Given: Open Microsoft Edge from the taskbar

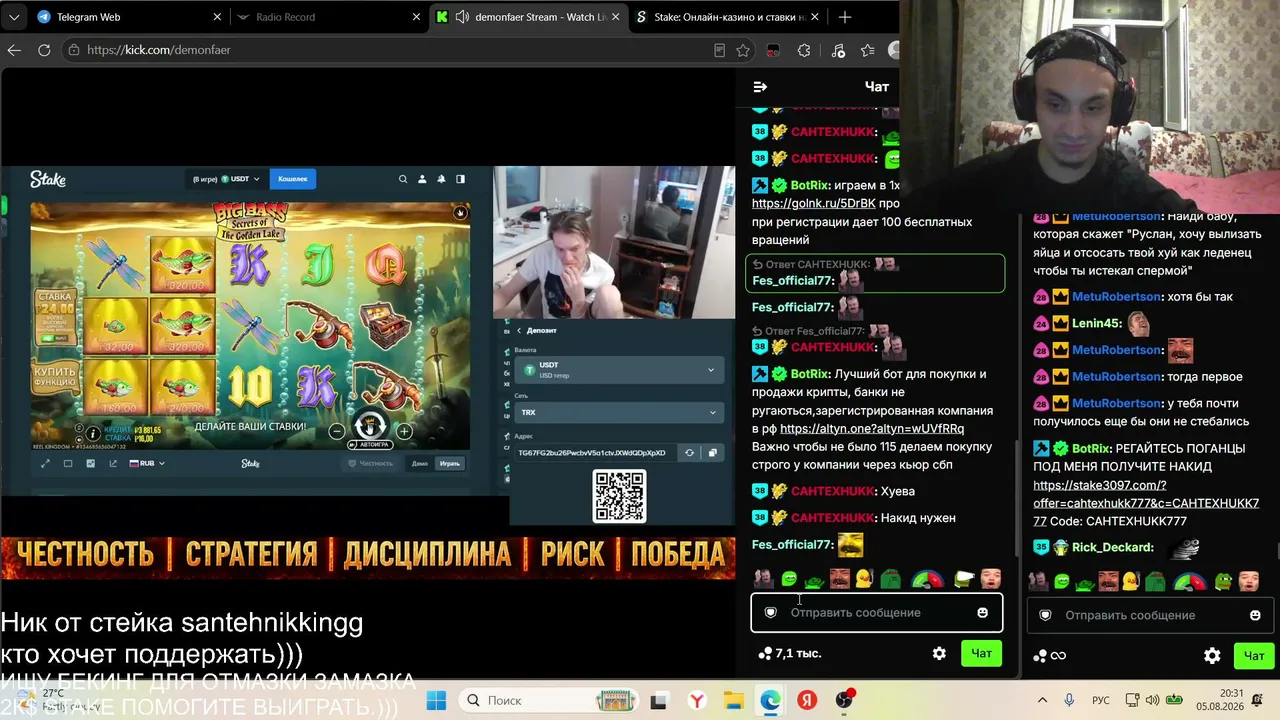Looking at the screenshot, I should point(770,700).
